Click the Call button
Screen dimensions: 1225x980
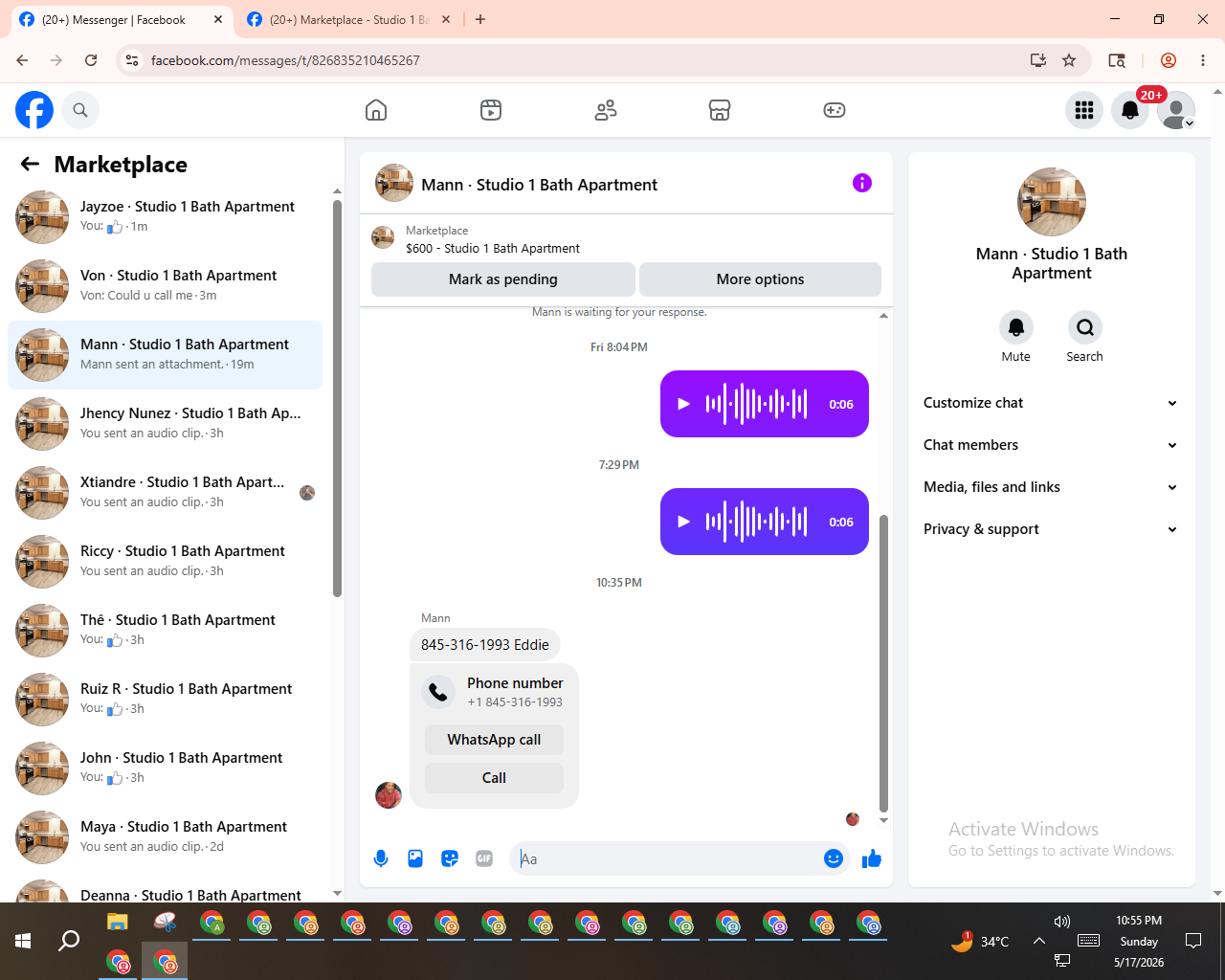(494, 778)
